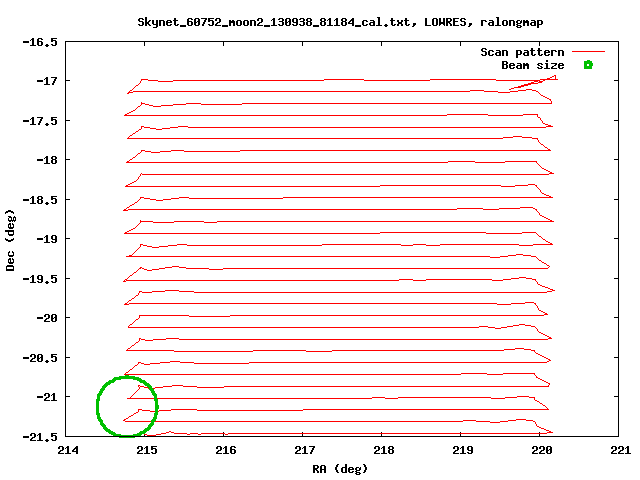Click the y-axis tick label -18

47,160
